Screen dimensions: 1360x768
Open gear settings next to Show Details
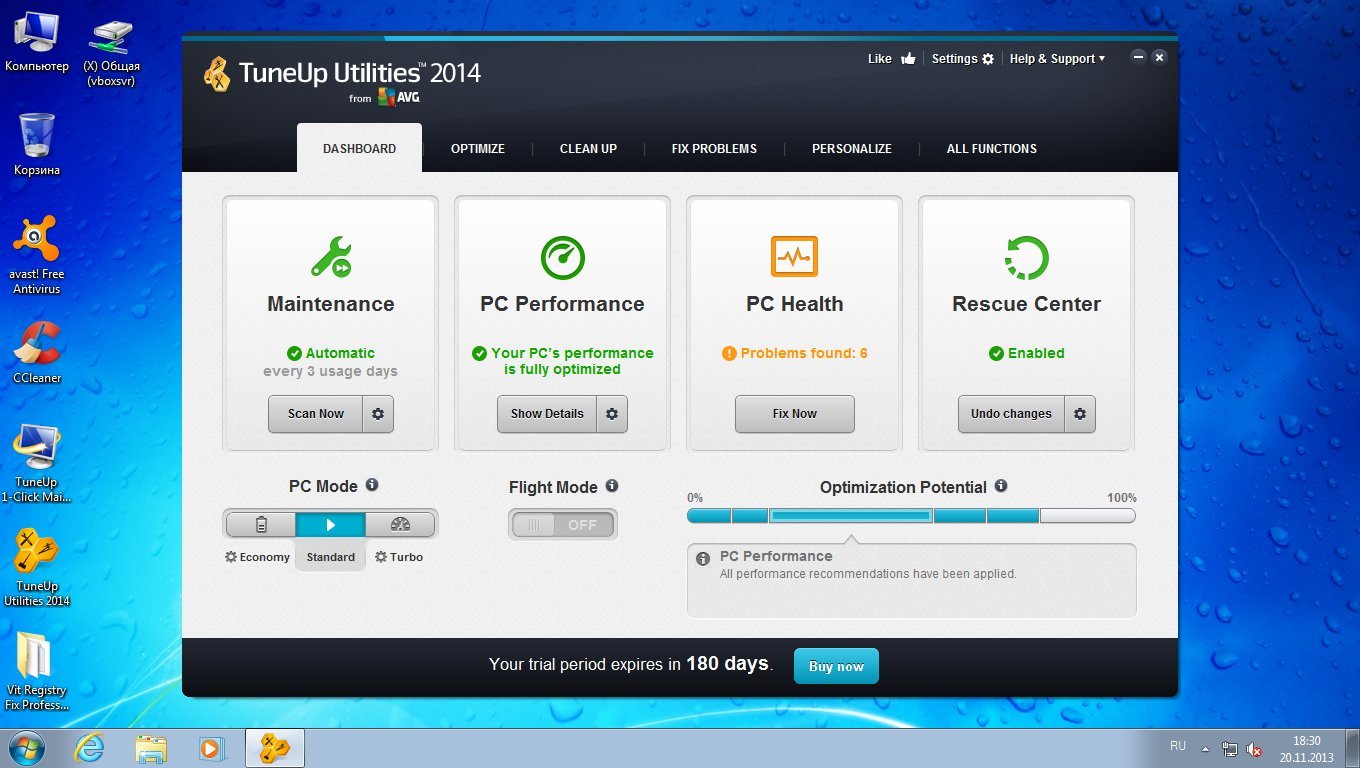point(612,413)
